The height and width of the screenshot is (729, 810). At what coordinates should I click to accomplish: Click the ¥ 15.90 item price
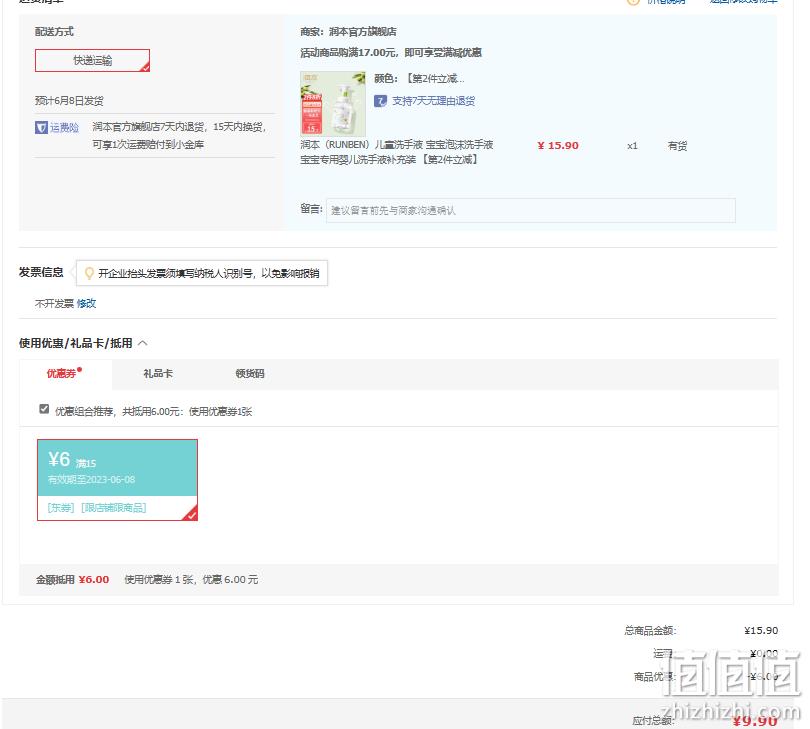coord(558,146)
